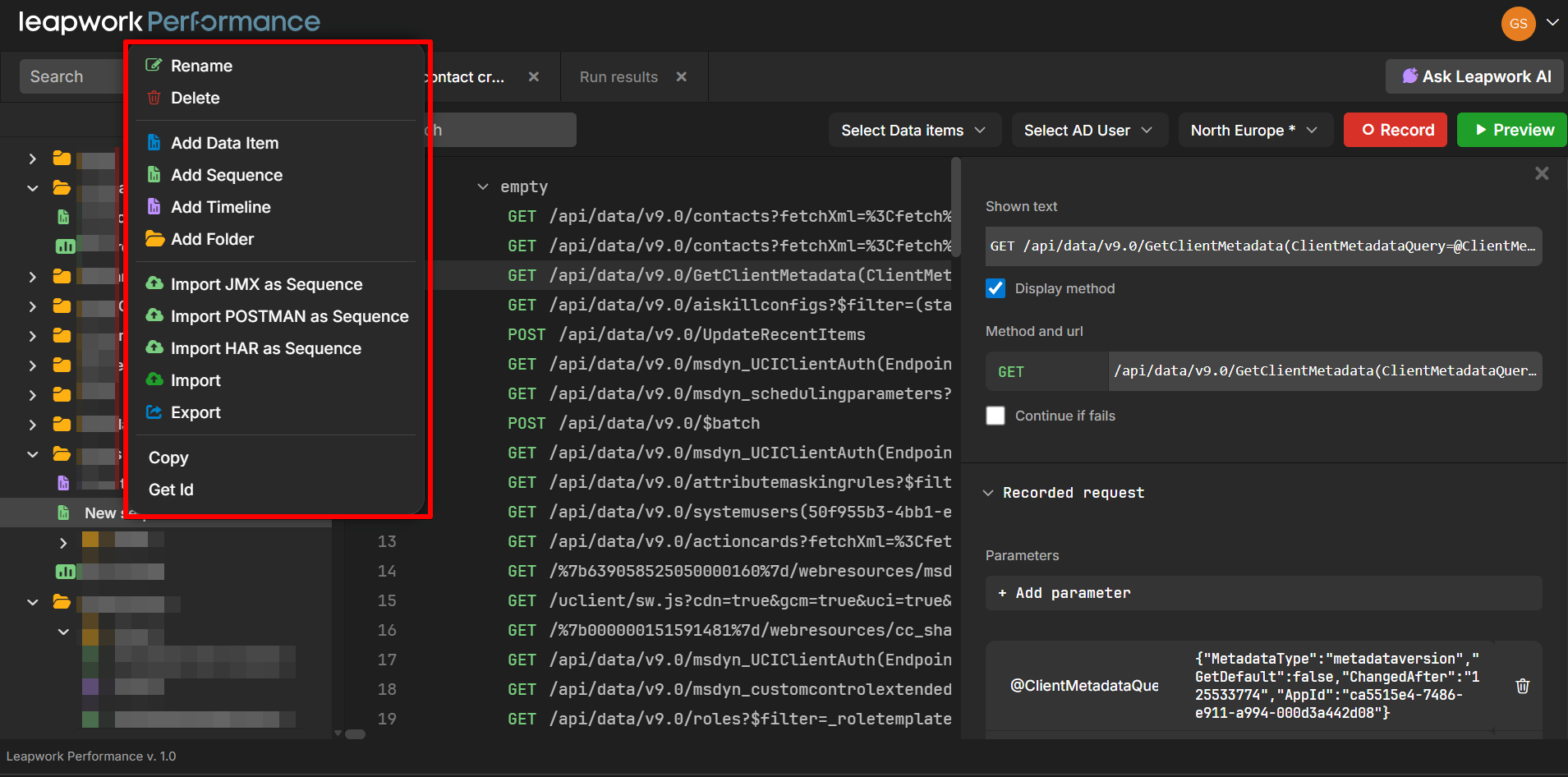Select the GET msdyn_customcontrolextended request row
Screen dimensions: 1568x777
[x=729, y=689]
